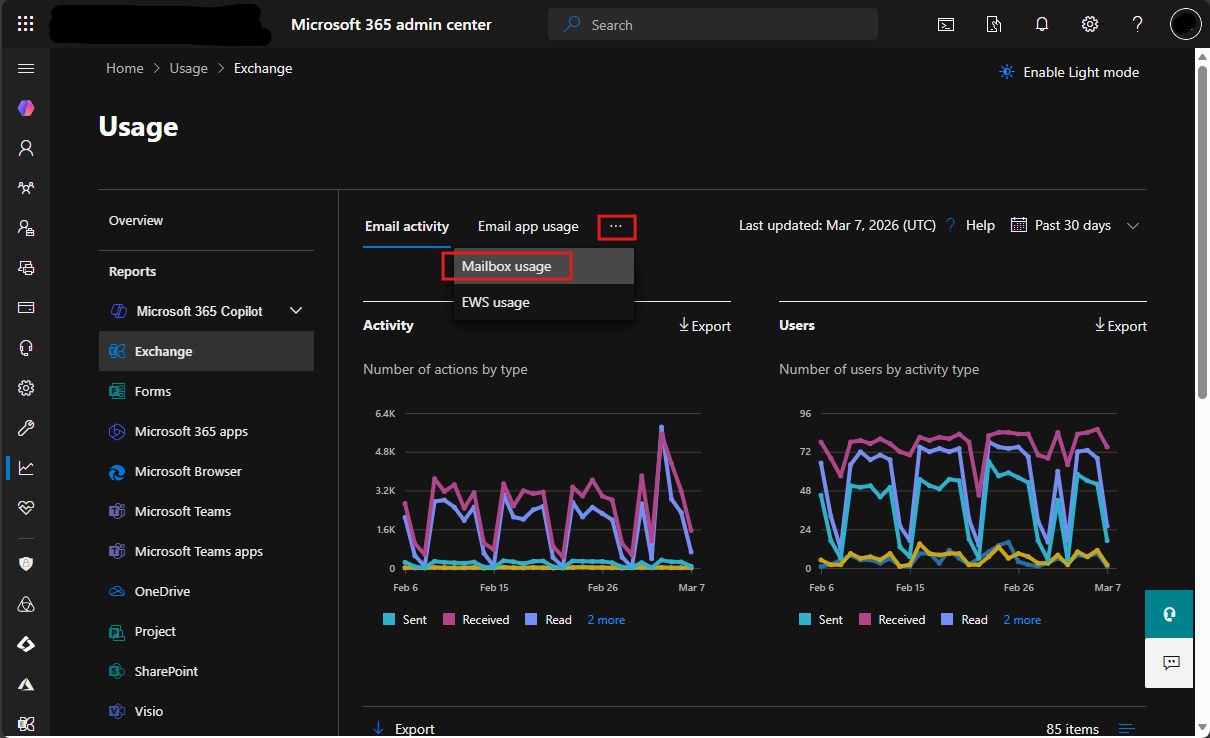1210x738 pixels.
Task: Click the help question mark icon
Action: click(x=1137, y=24)
